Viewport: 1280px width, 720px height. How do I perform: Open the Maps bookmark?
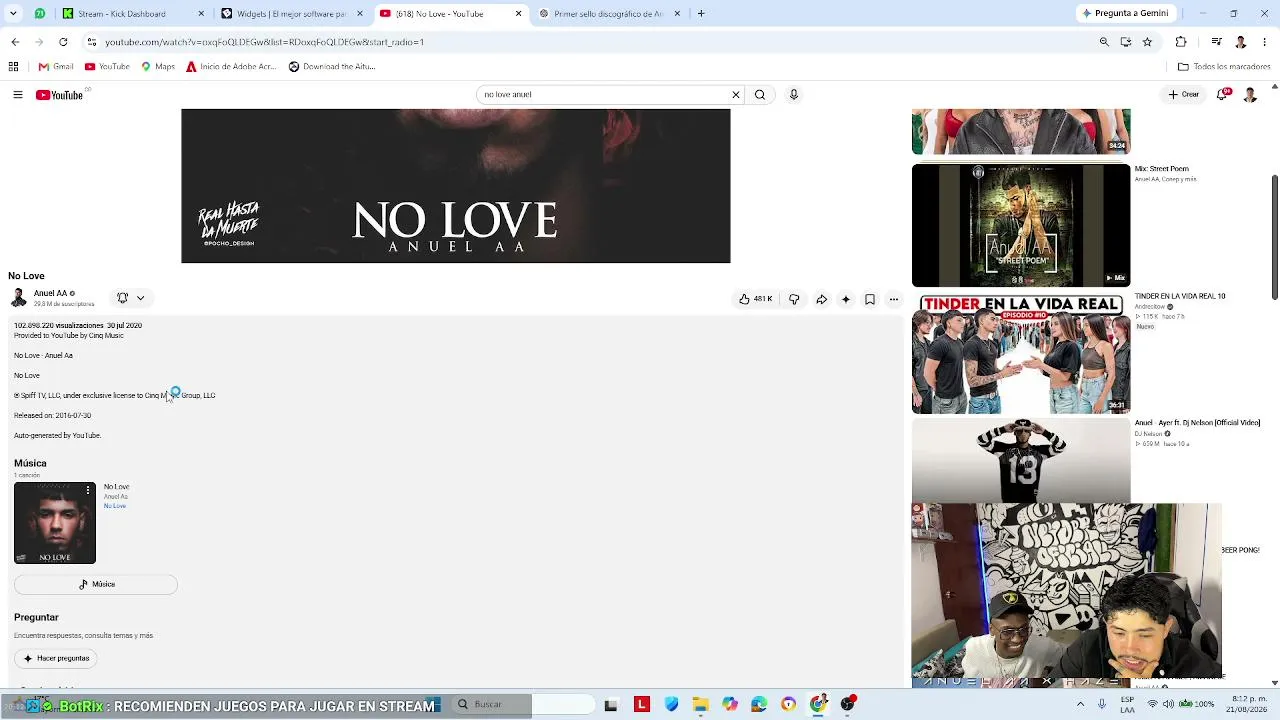(158, 67)
